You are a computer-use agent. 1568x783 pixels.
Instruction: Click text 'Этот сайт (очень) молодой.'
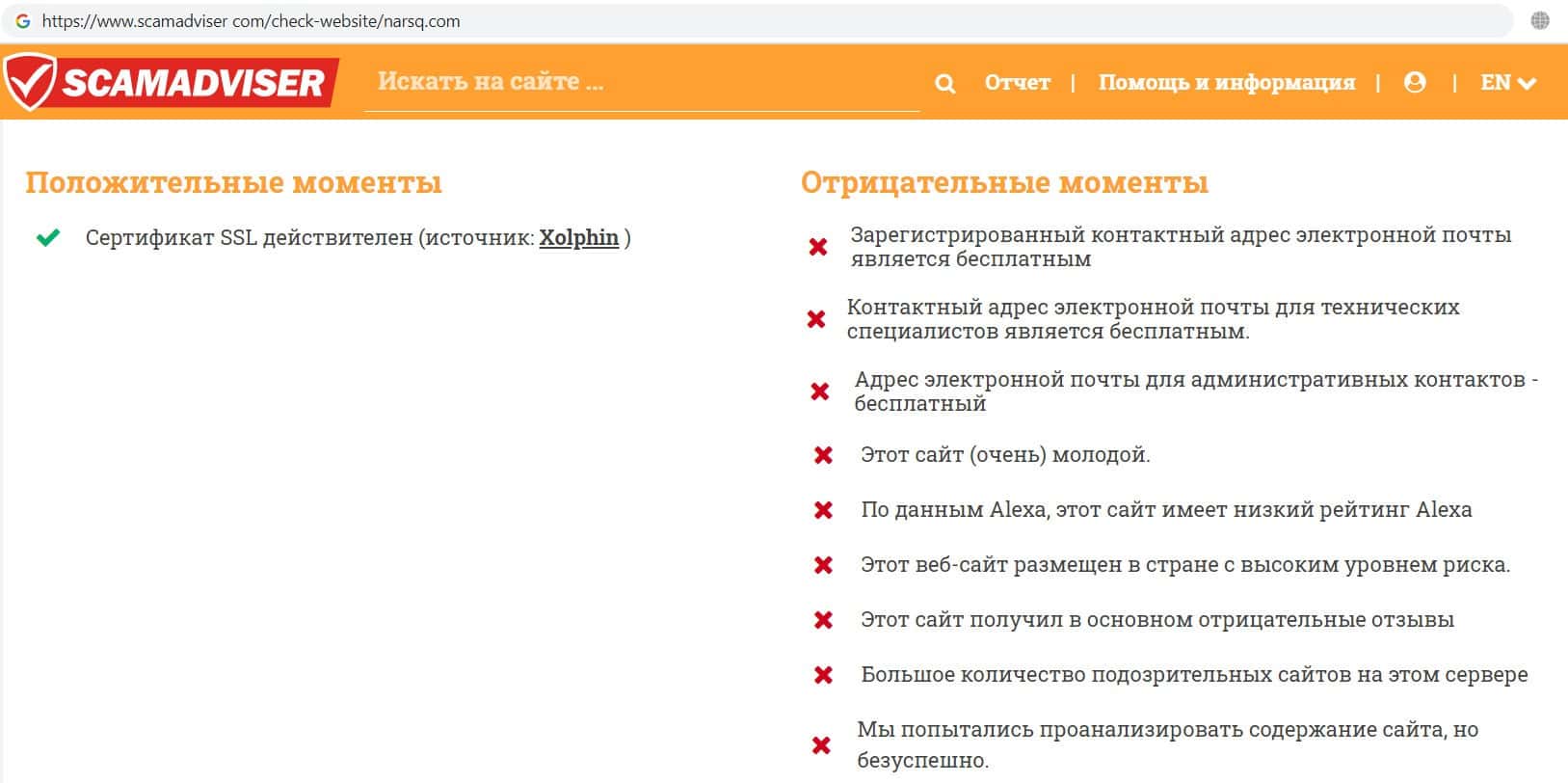point(1005,455)
